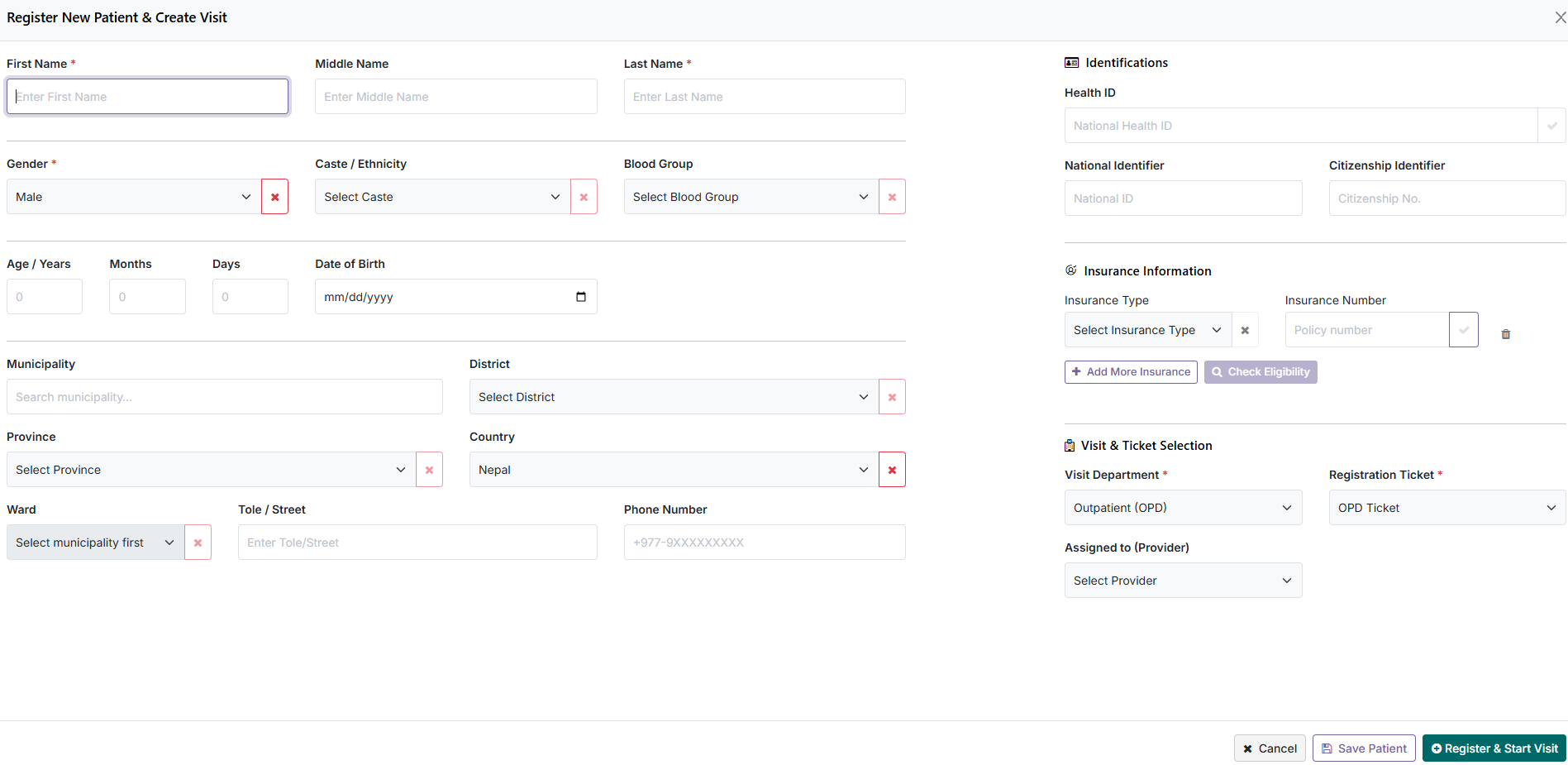
Task: Clear the Caste / Ethnicity selection
Action: (x=584, y=197)
